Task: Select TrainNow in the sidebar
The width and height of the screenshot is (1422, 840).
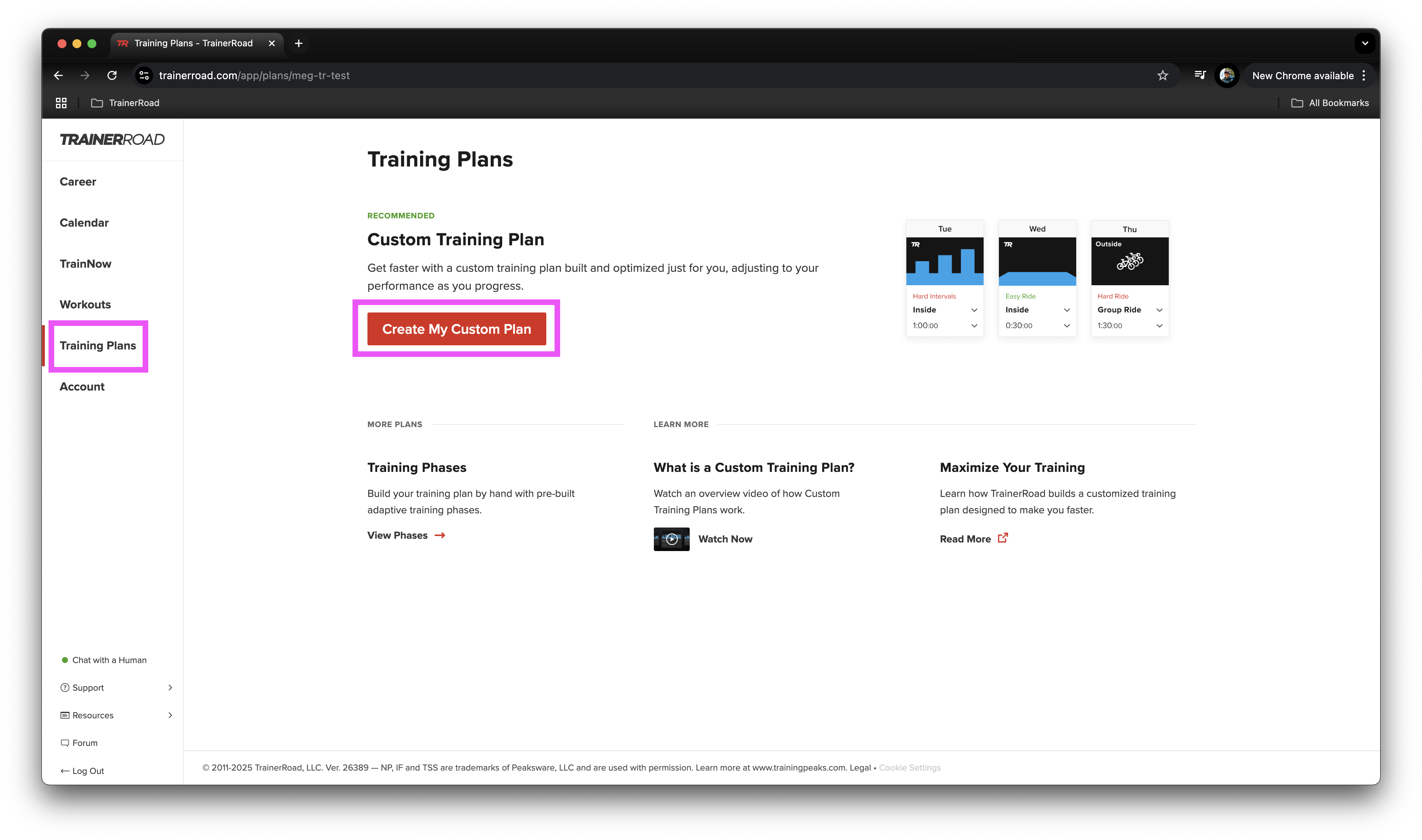Action: point(86,264)
